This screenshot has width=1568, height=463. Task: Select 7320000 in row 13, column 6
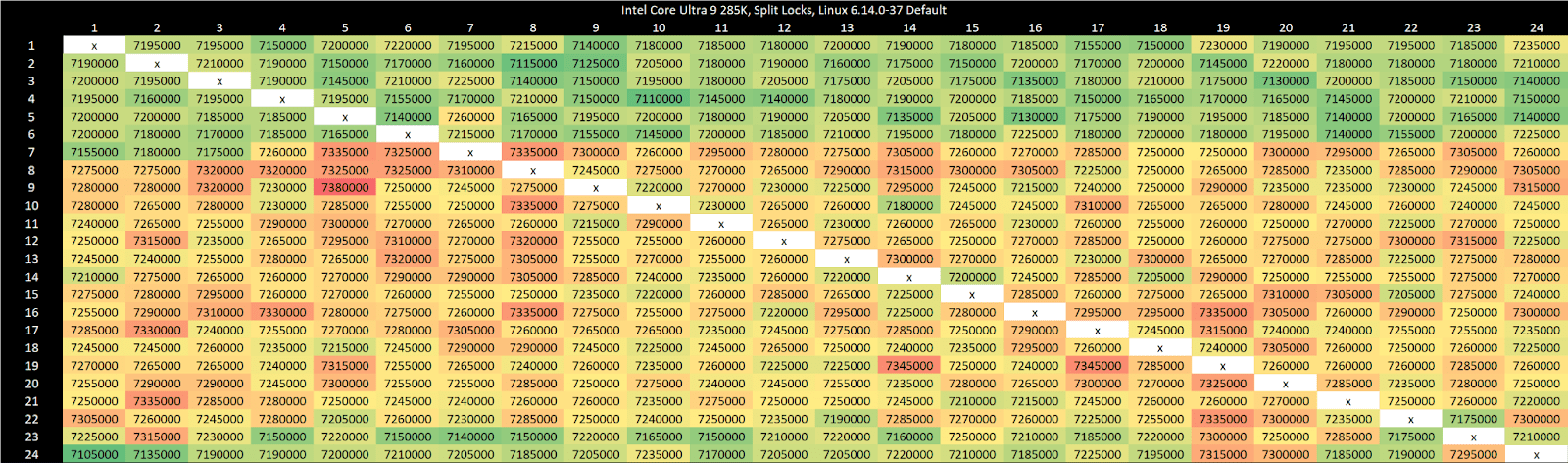pos(408,259)
